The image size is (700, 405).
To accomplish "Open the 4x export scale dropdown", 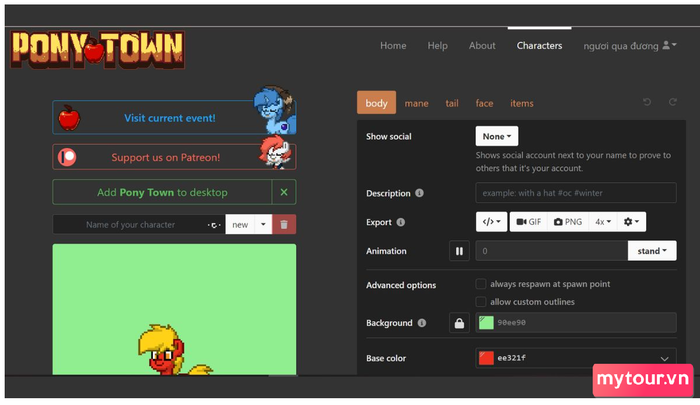I will pos(603,222).
